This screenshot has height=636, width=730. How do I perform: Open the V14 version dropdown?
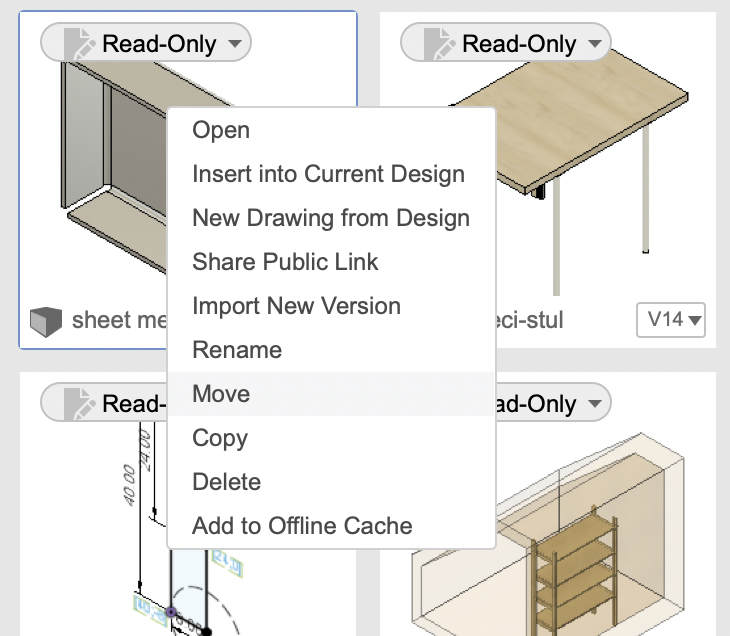point(670,320)
